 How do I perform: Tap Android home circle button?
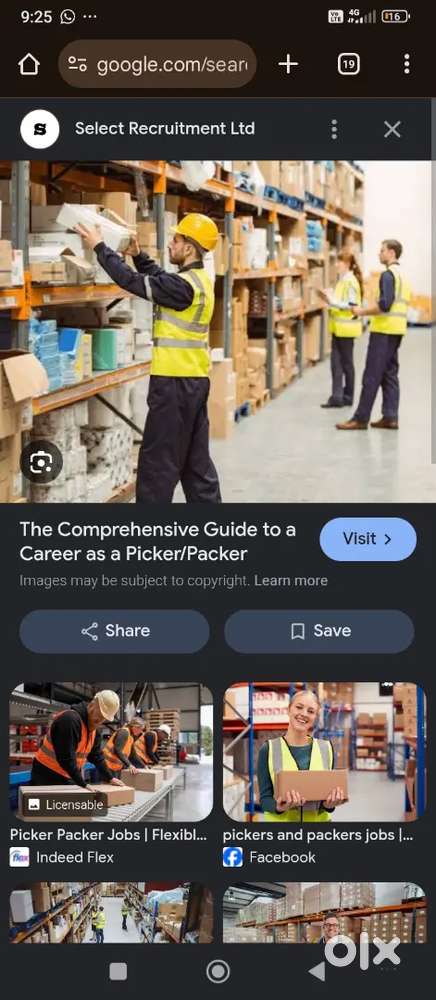(218, 971)
